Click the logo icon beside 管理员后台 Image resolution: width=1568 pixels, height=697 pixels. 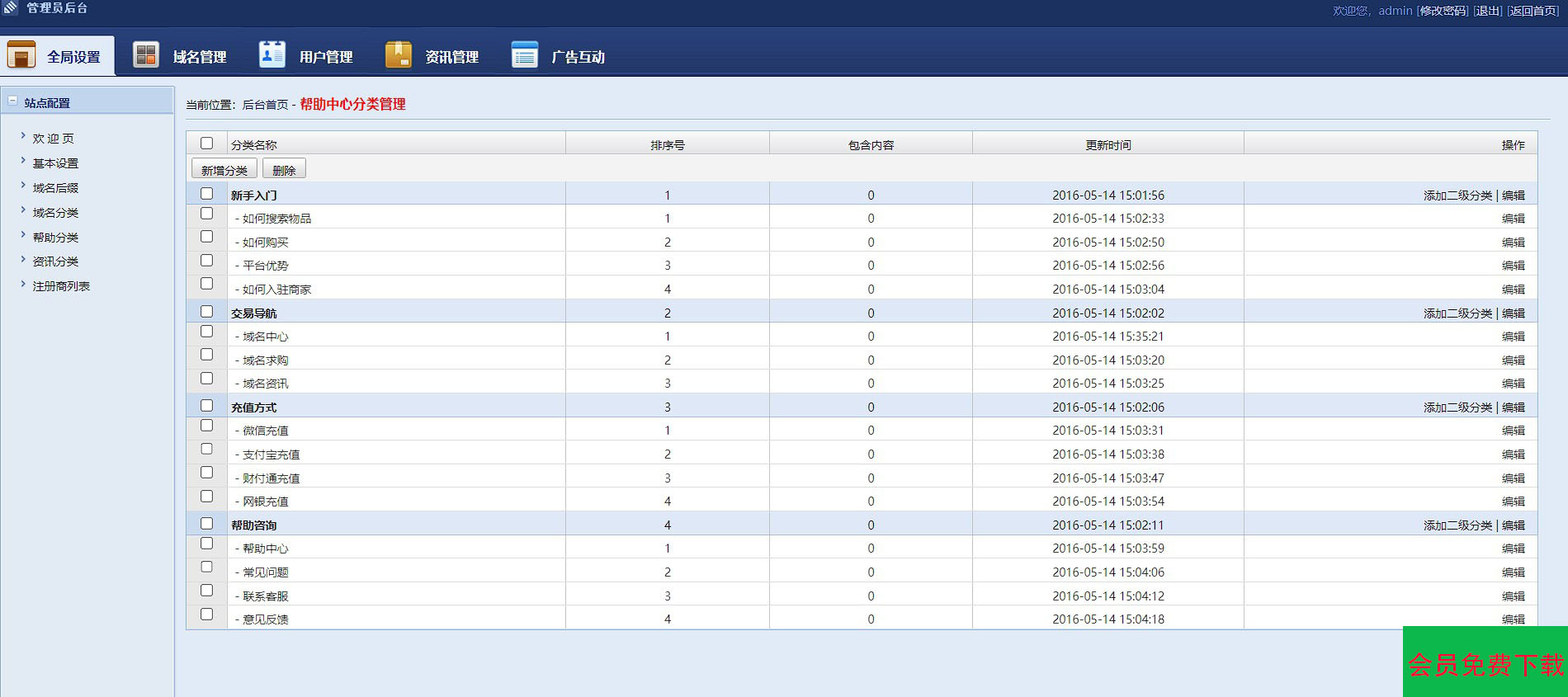tap(11, 8)
